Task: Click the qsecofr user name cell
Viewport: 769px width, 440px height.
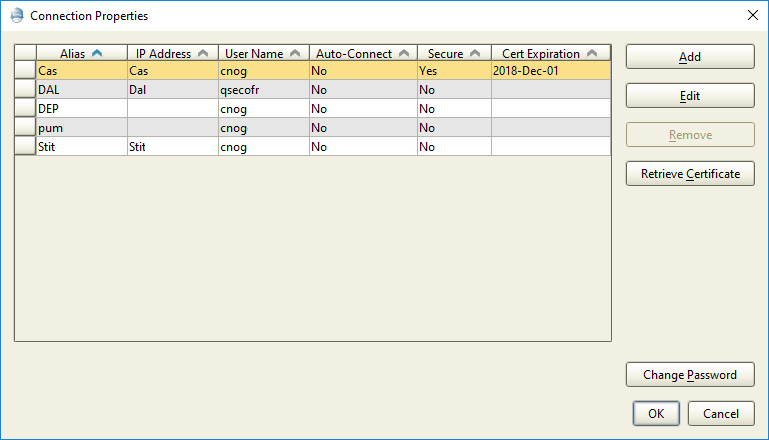Action: pyautogui.click(x=263, y=90)
